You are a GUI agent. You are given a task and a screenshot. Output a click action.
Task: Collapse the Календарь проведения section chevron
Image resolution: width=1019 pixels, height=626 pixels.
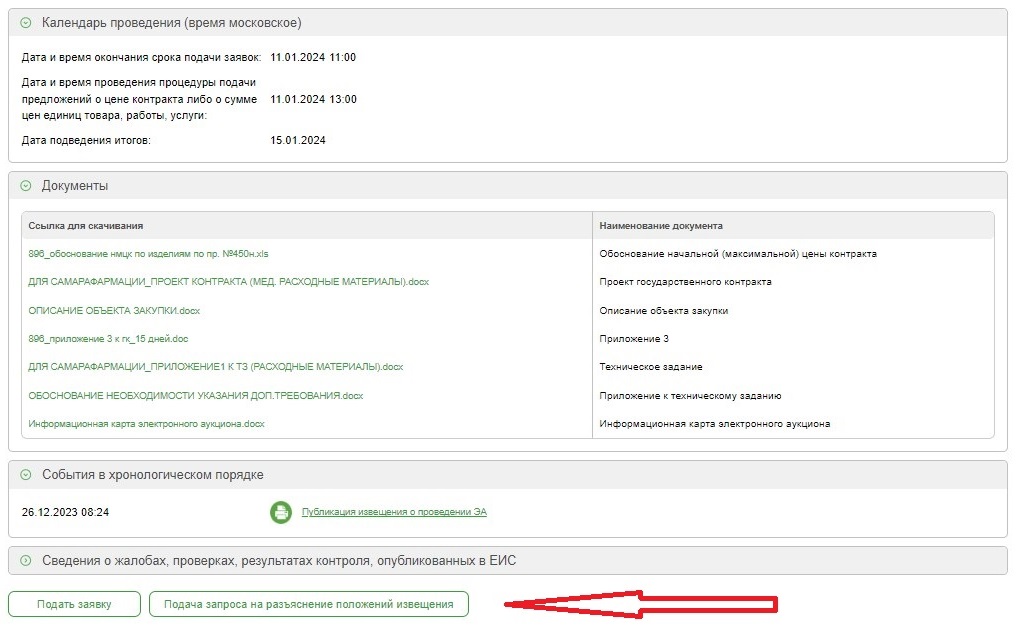click(x=26, y=23)
